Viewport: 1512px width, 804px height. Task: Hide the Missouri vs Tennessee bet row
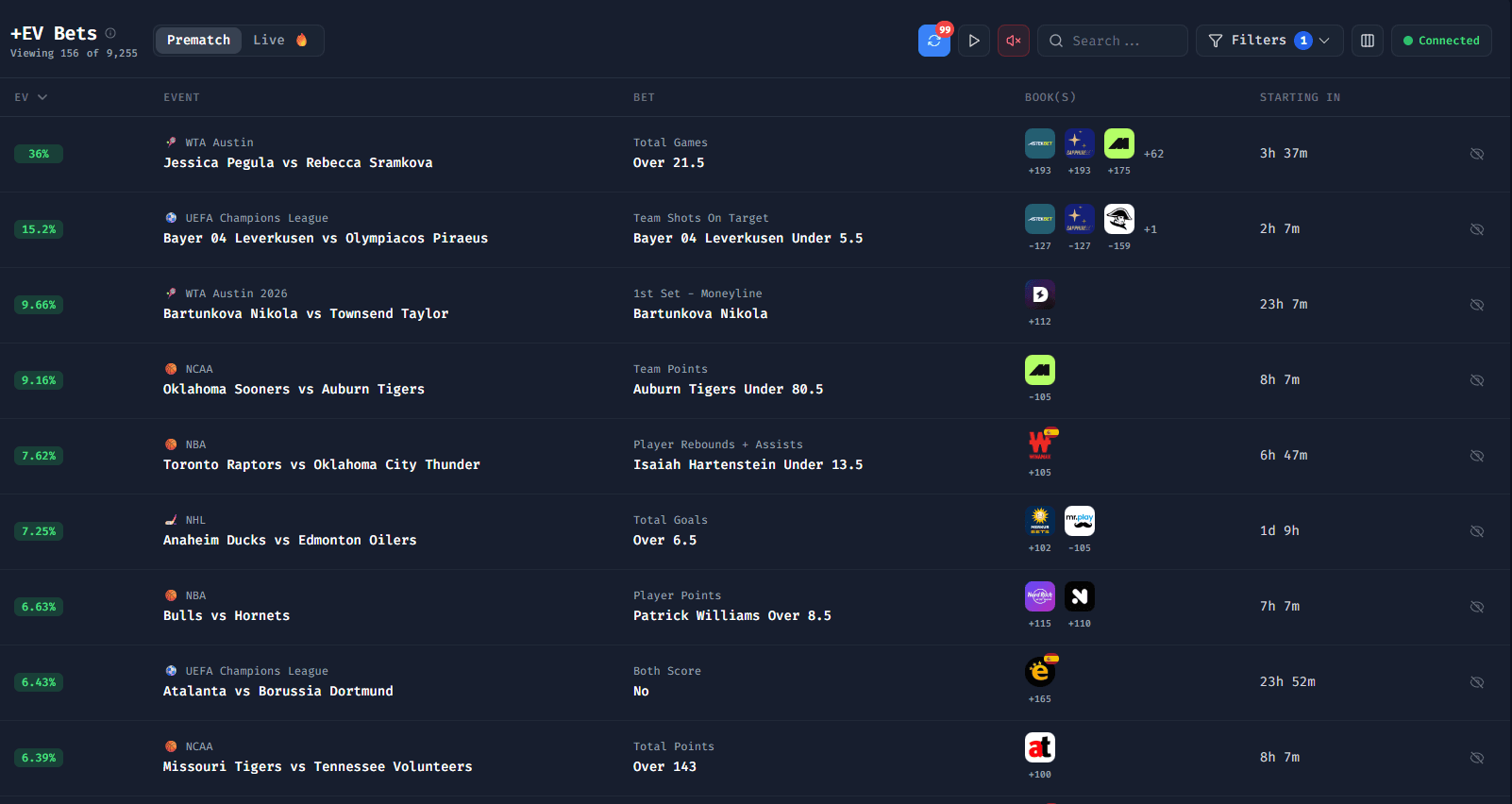pos(1477,758)
